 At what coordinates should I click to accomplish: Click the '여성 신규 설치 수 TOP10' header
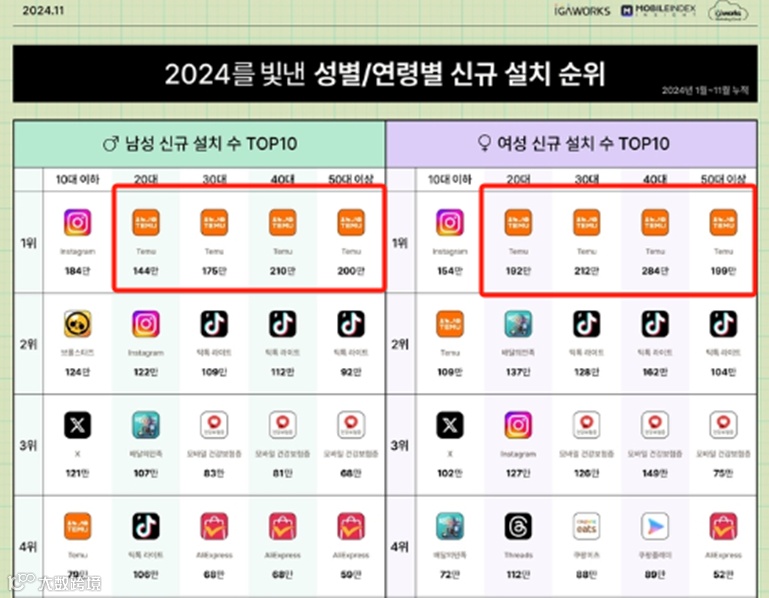click(x=573, y=144)
